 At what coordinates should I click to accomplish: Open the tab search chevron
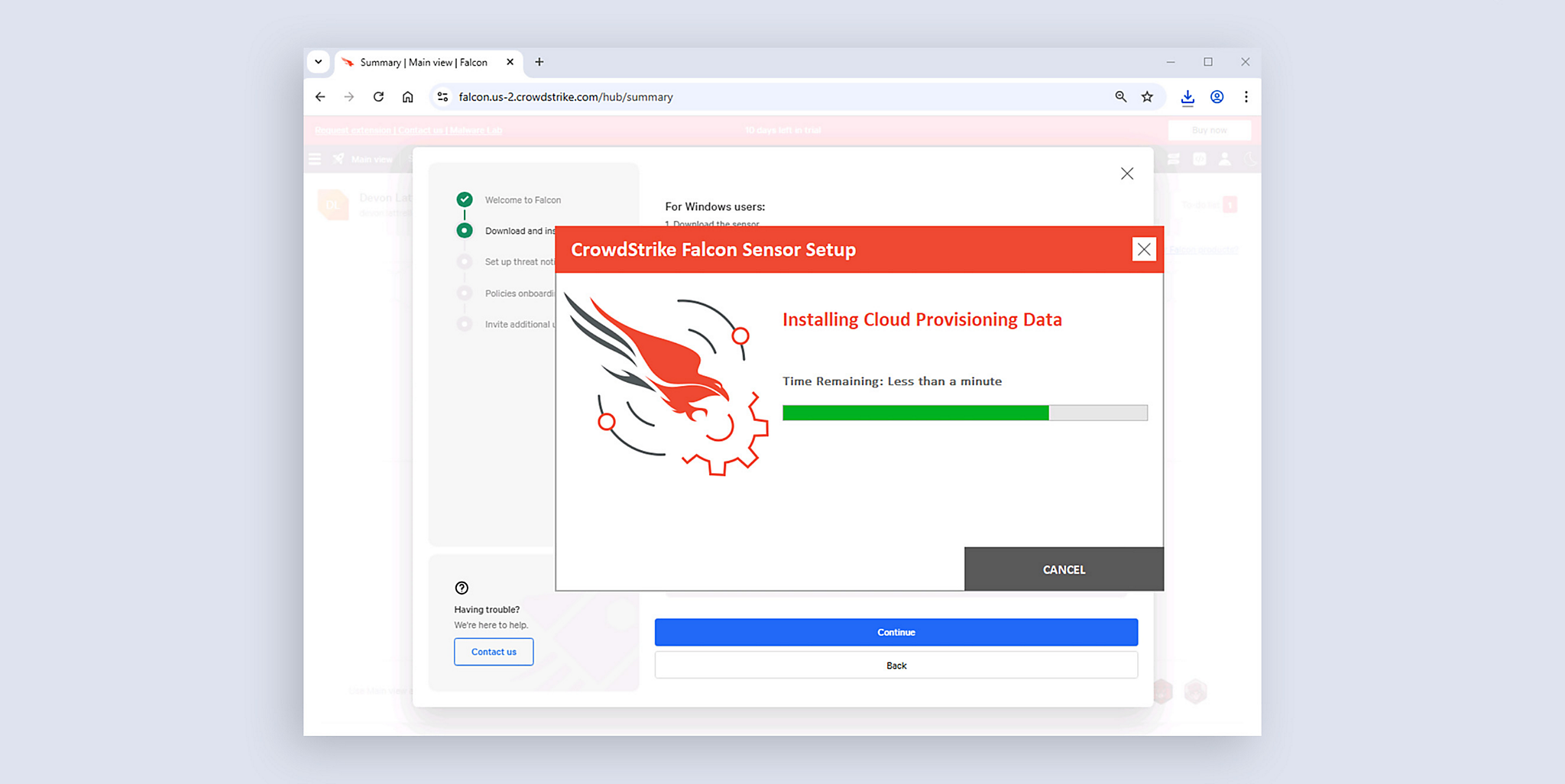[x=319, y=62]
